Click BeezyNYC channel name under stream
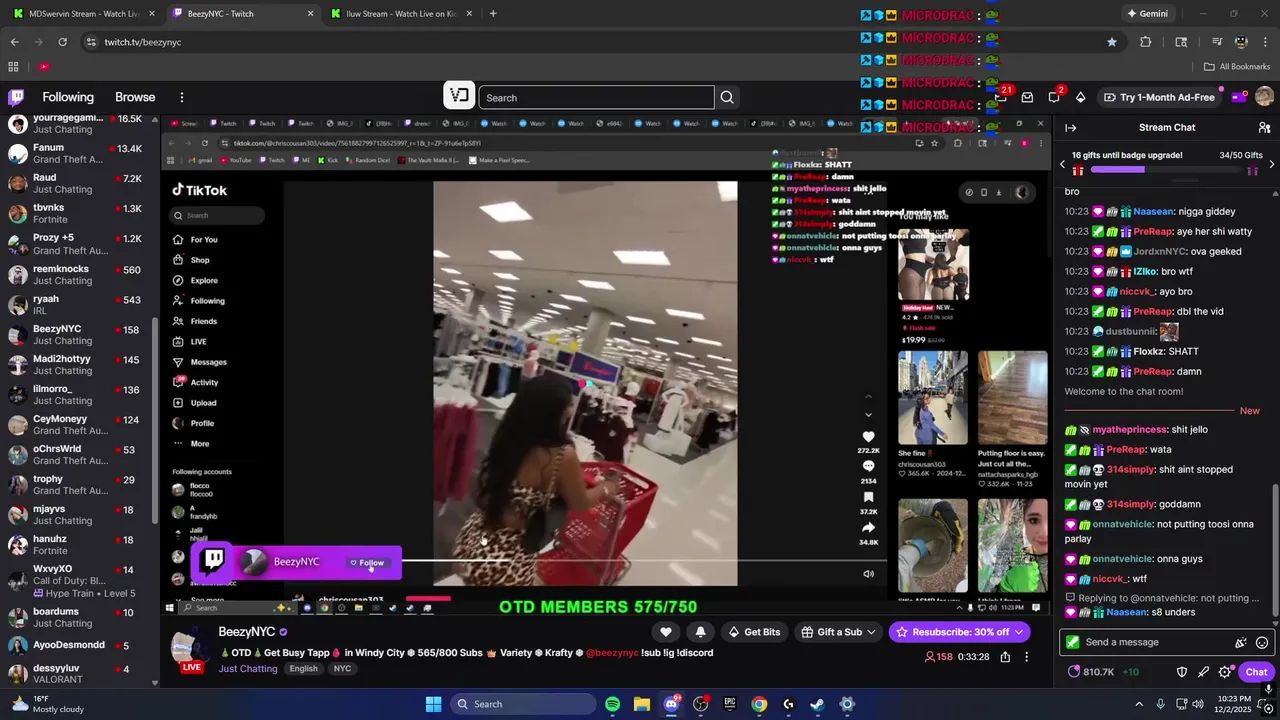 coord(246,632)
